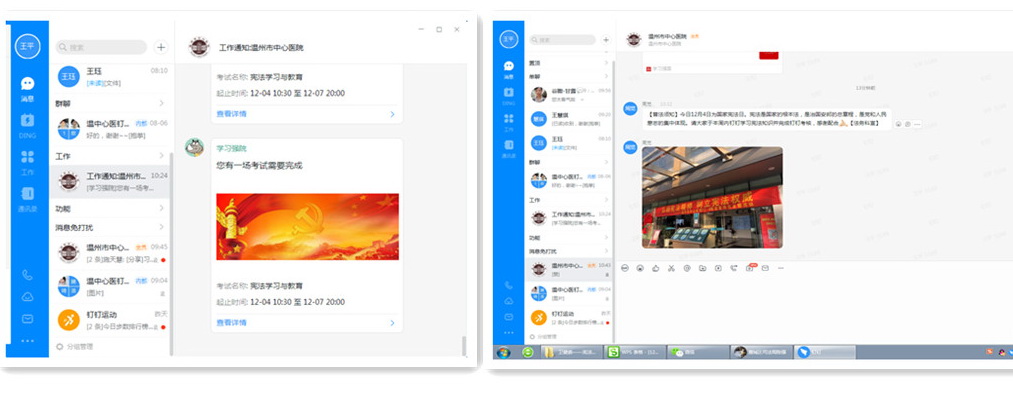
Task: Click the plus button beside the left window search box
Action: click(x=161, y=47)
